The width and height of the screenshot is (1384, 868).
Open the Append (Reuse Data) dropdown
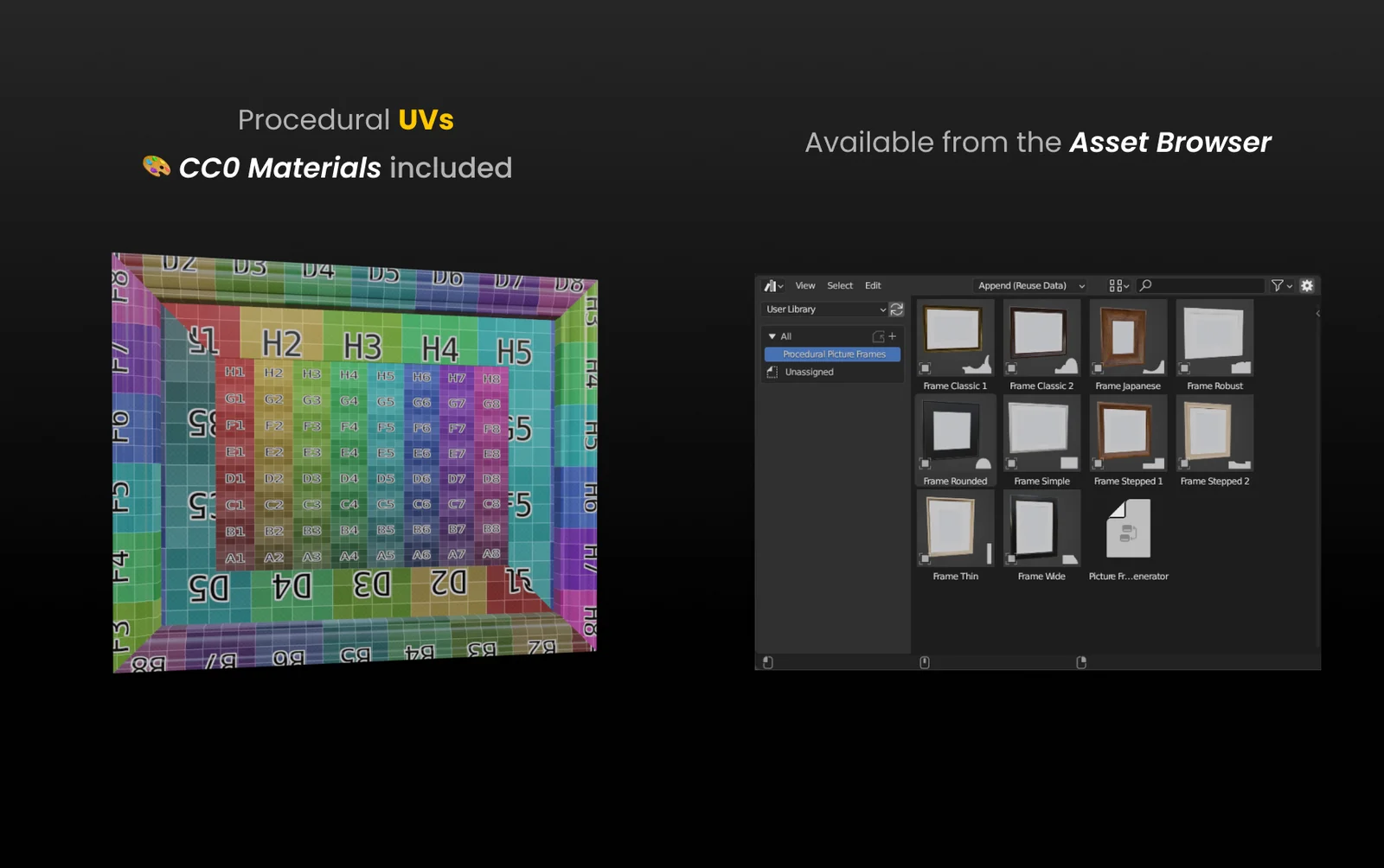(x=1030, y=285)
